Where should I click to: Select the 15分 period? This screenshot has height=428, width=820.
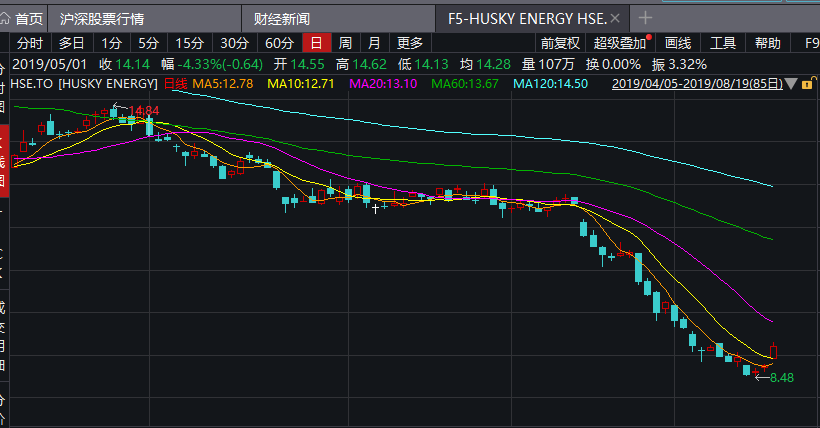pos(189,43)
